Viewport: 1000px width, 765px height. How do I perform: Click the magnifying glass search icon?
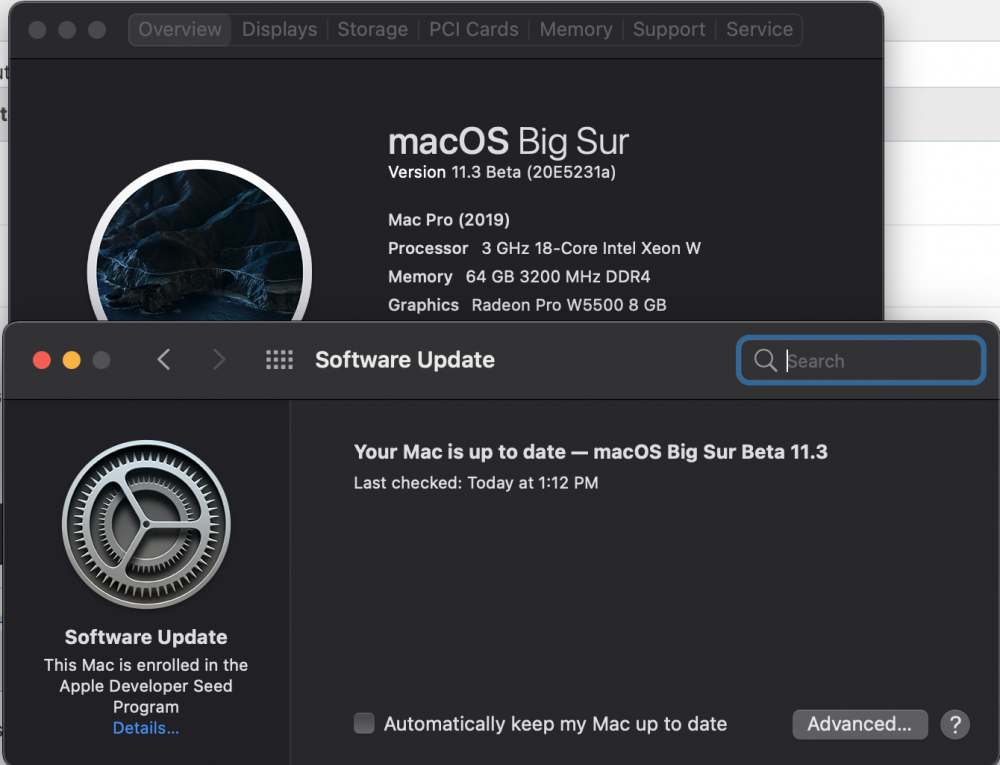765,360
